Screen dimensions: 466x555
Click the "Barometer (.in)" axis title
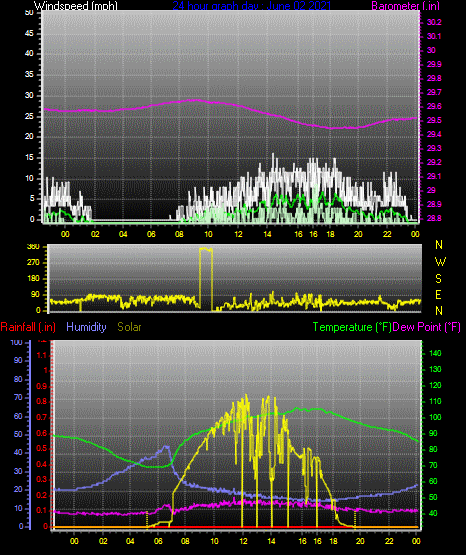tap(405, 5)
